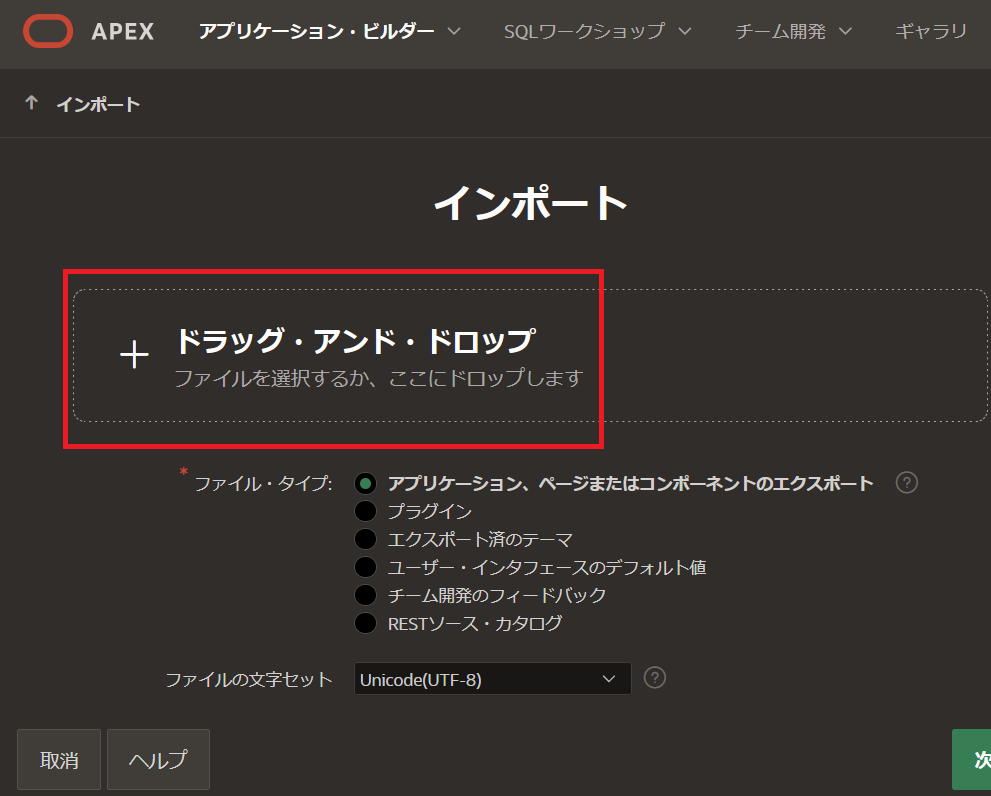Click the ドラッグ・アンド・ドロップ file drop zone
The height and width of the screenshot is (796, 991).
tap(530, 355)
